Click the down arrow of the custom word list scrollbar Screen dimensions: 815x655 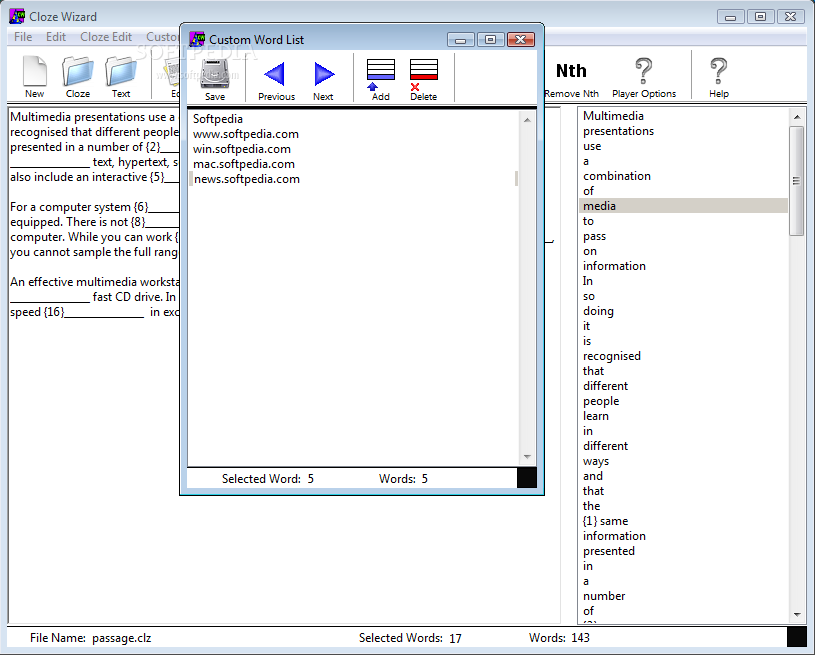[527, 457]
